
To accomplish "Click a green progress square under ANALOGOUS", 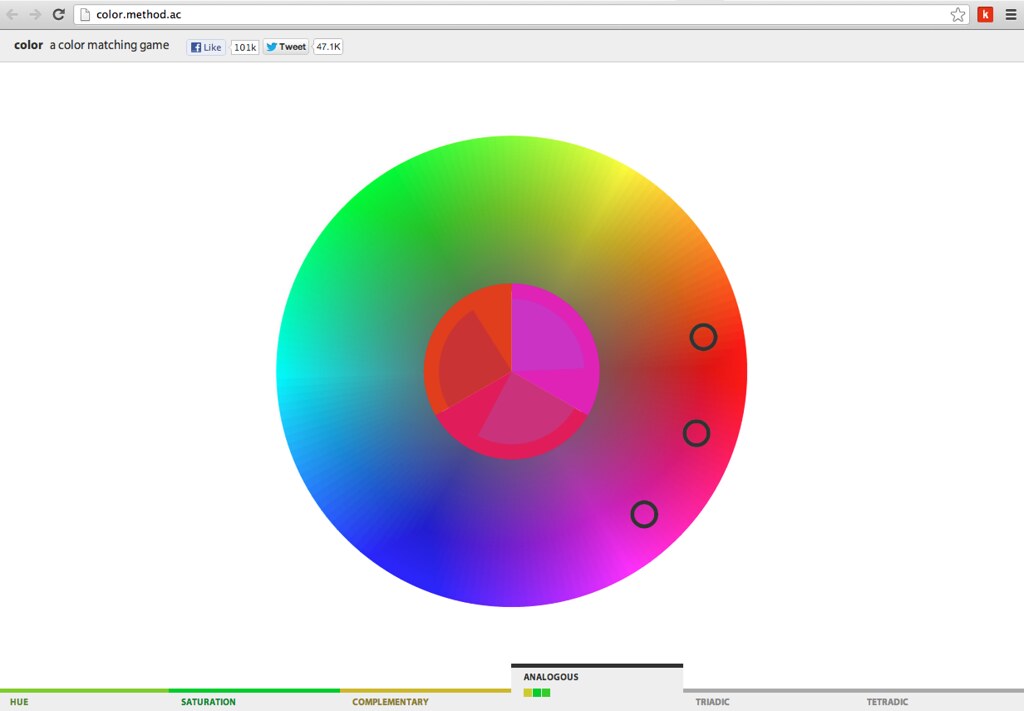I will (x=537, y=692).
